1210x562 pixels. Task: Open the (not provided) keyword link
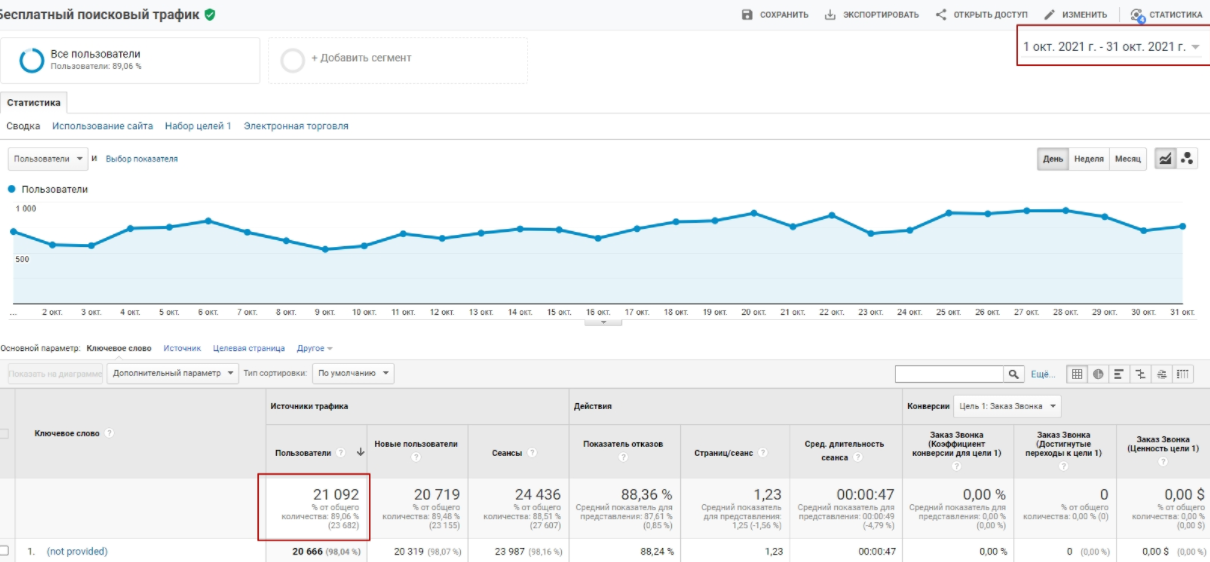pos(77,551)
